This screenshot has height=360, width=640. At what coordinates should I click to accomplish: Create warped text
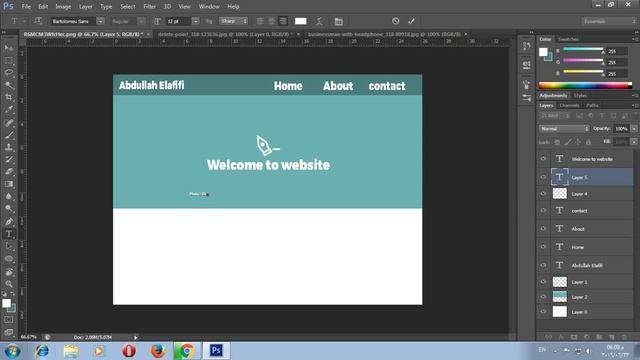pyautogui.click(x=319, y=21)
